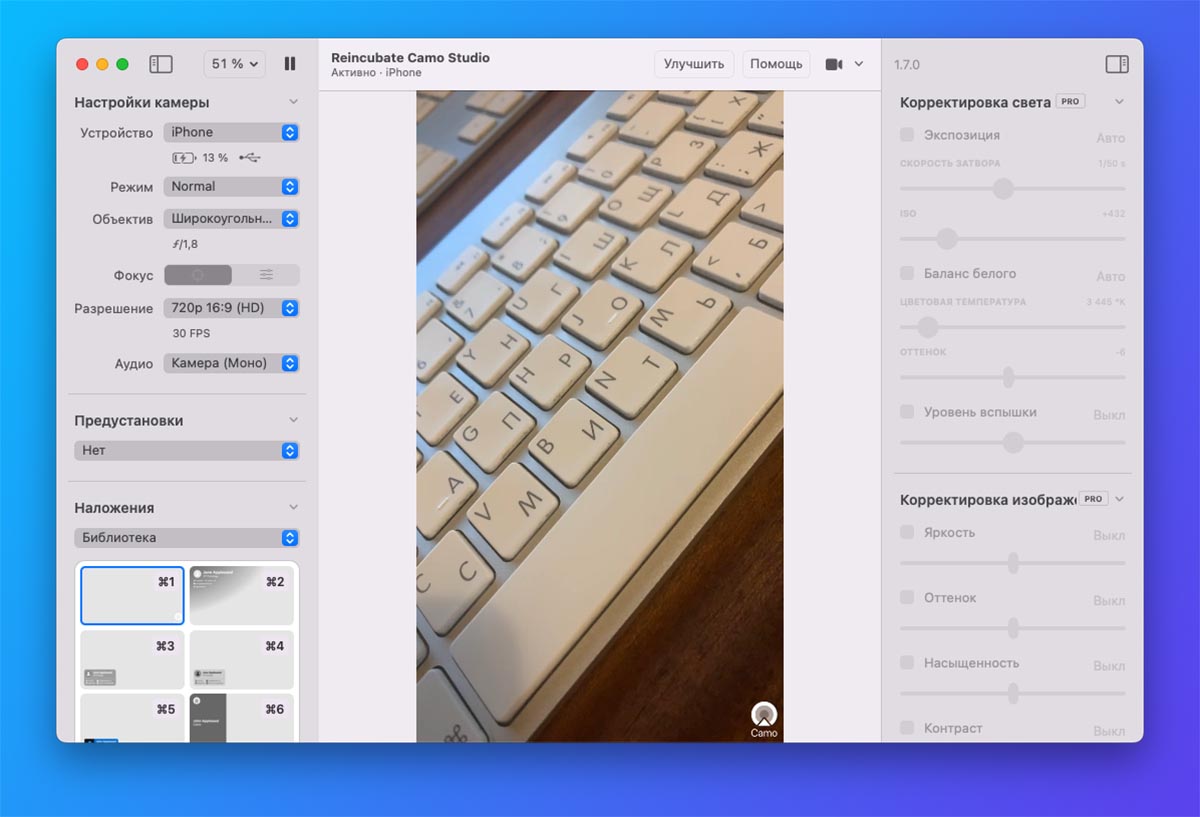Open the 51 % zoom dropdown
1200x817 pixels.
[x=235, y=64]
